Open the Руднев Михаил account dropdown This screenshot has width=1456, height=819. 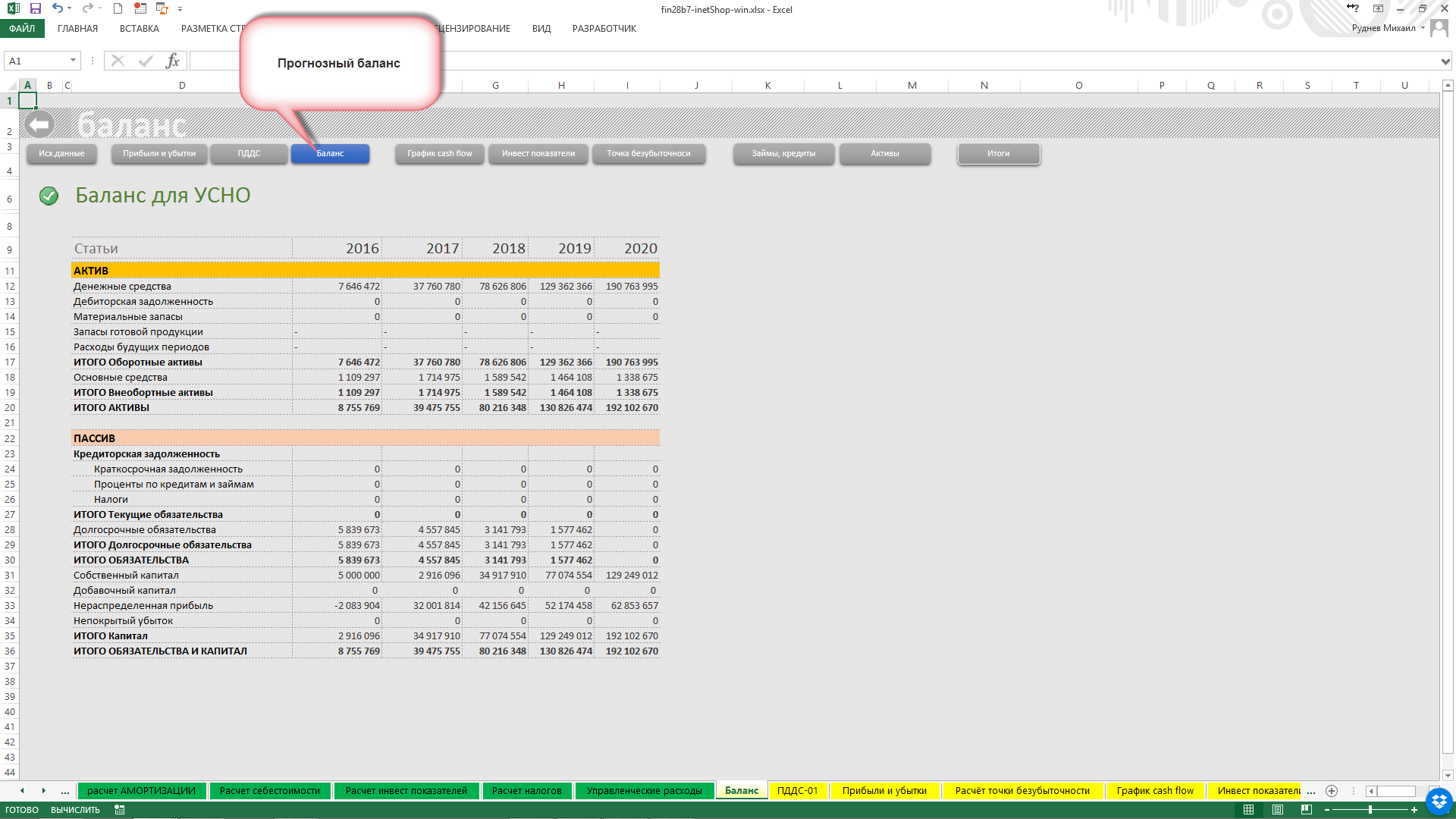coord(1423,28)
